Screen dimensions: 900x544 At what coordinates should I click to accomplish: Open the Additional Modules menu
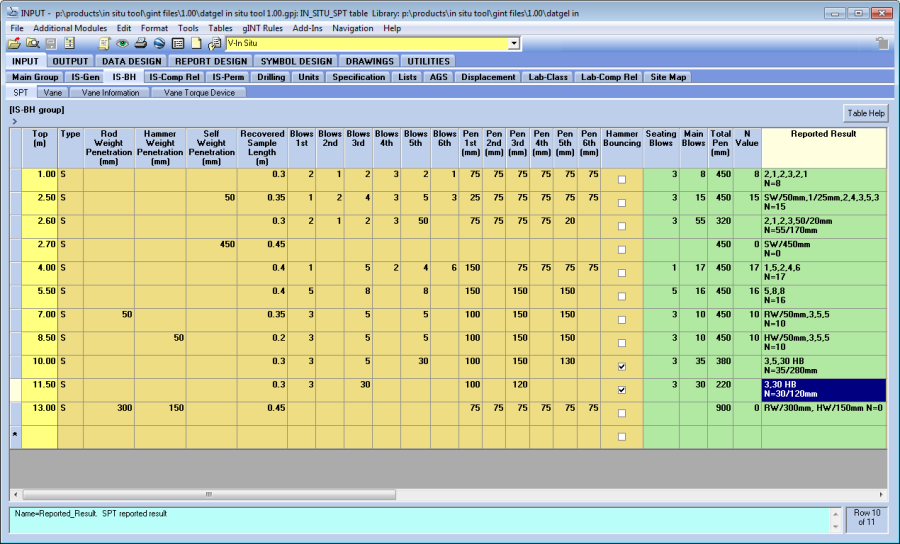tap(70, 29)
